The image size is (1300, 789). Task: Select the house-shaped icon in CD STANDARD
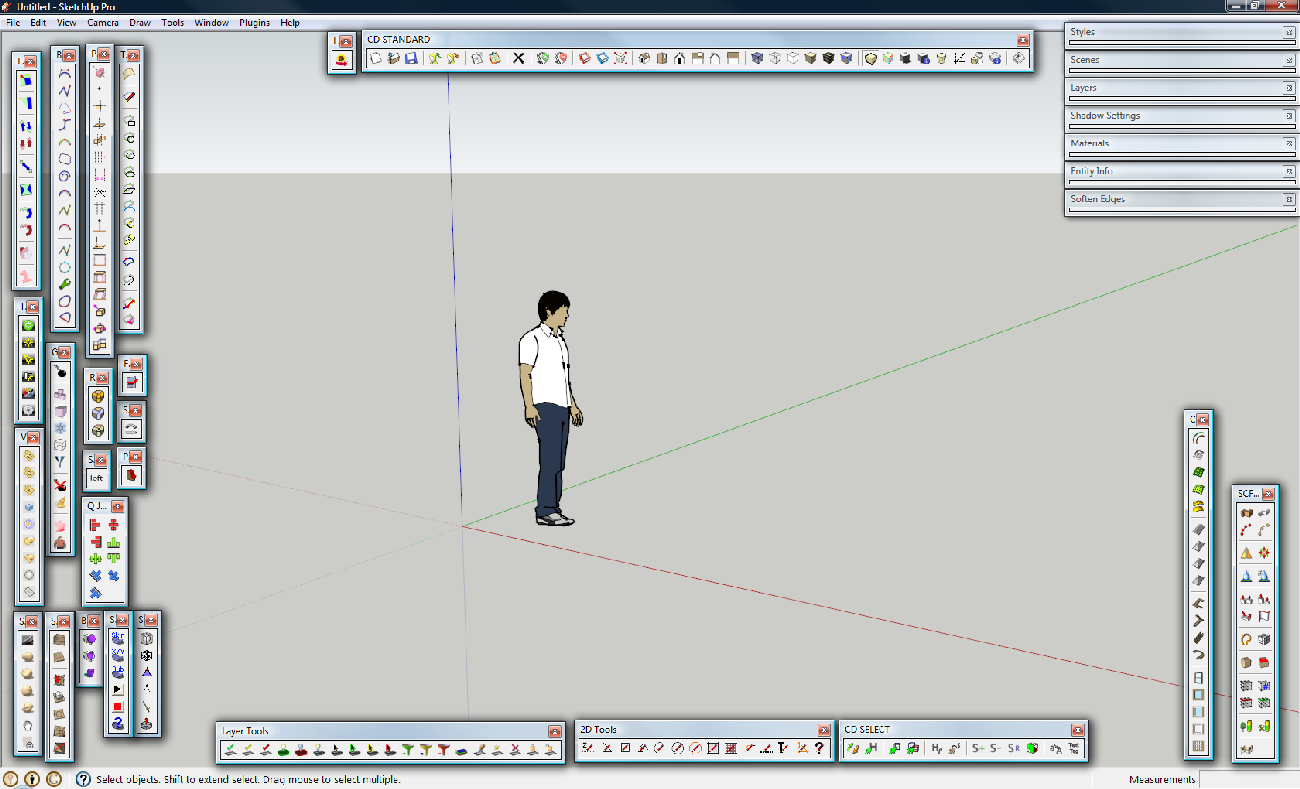[x=679, y=59]
